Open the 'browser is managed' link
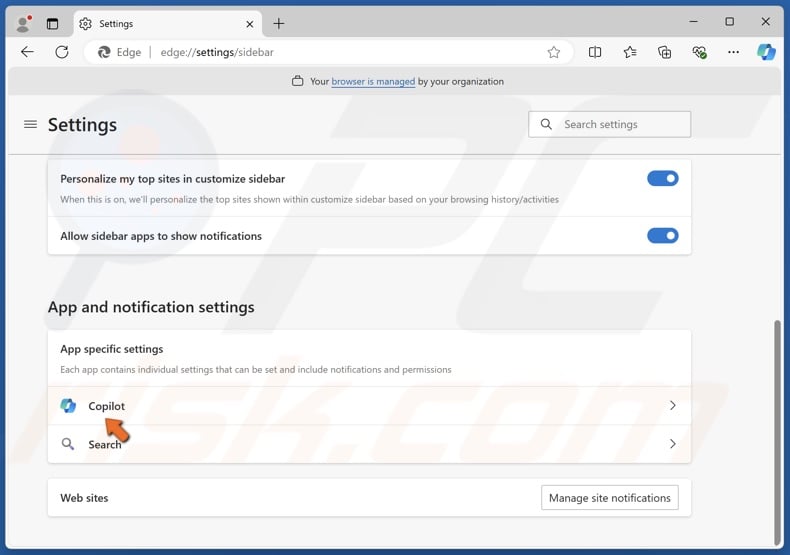The width and height of the screenshot is (790, 555). [x=373, y=82]
